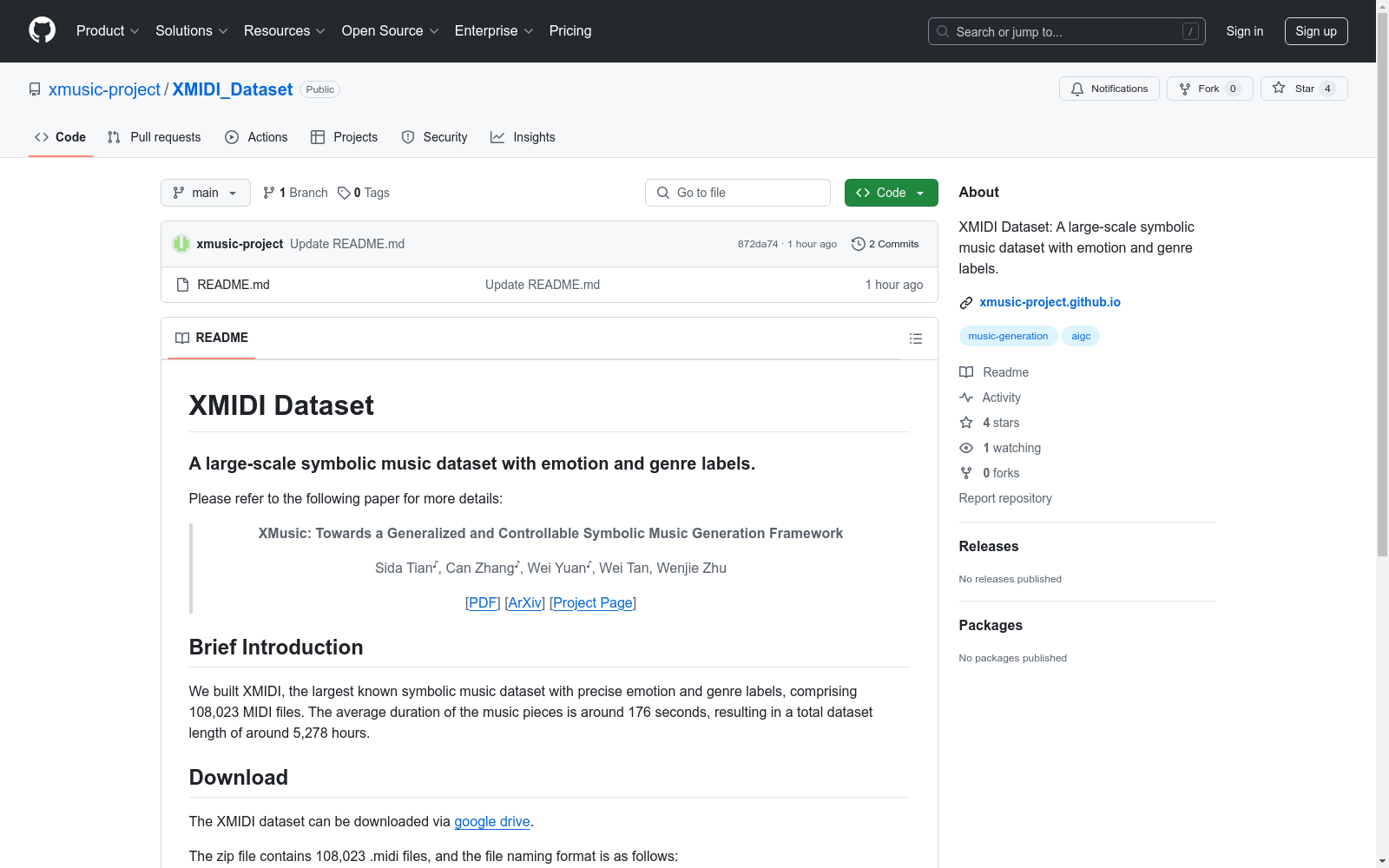Click the Search or jump to field
The height and width of the screenshot is (868, 1389).
(x=1067, y=31)
